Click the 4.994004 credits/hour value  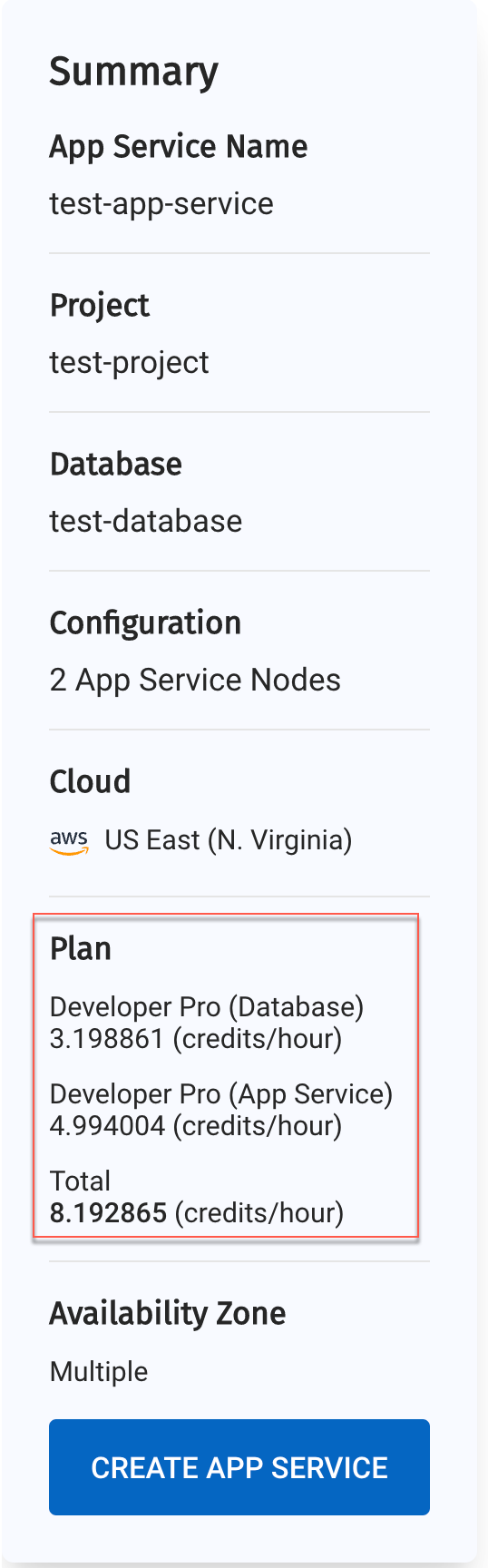[196, 1125]
